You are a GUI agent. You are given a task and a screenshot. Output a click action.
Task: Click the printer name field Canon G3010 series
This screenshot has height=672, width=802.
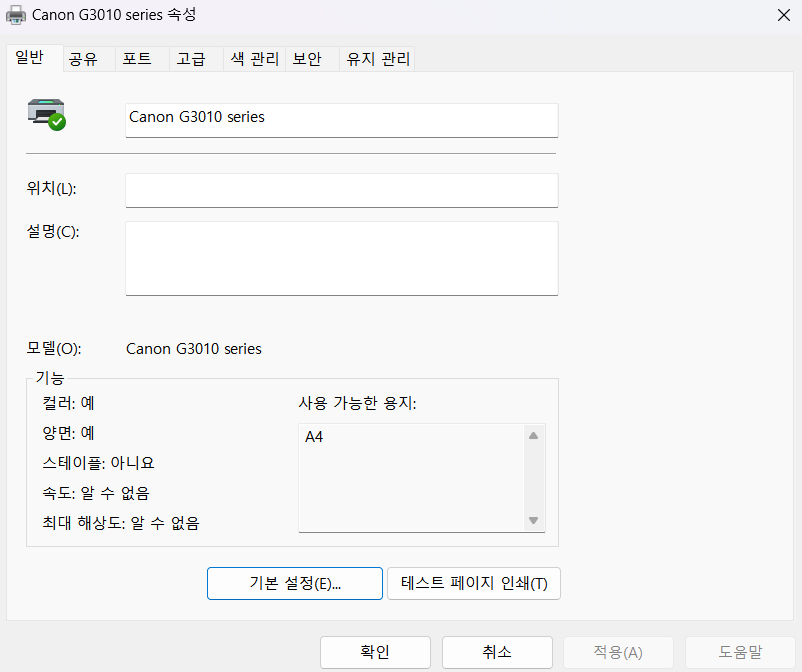coord(342,120)
